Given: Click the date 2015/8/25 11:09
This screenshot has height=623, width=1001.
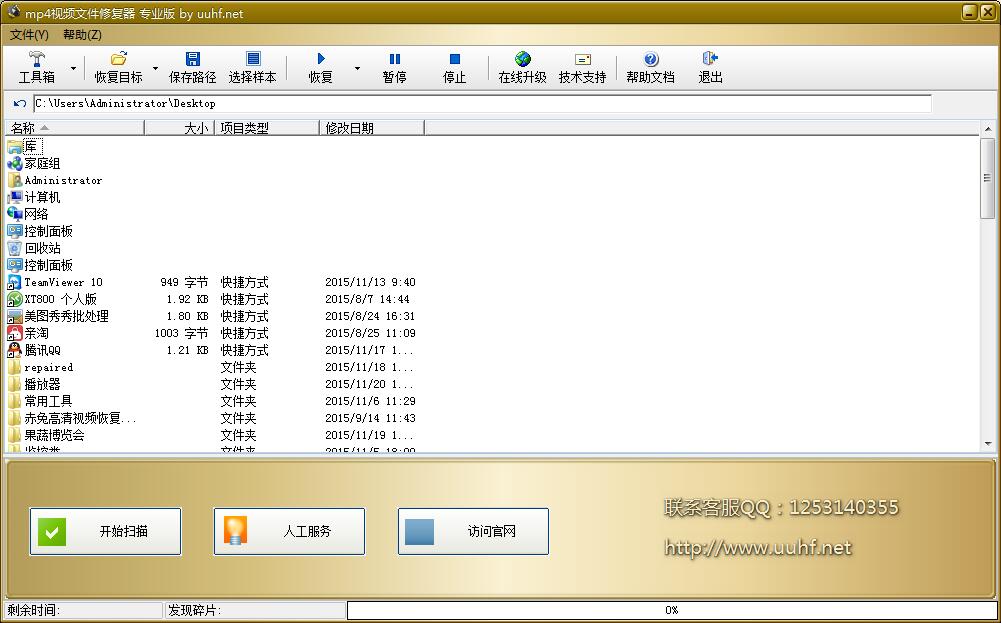Looking at the screenshot, I should (x=370, y=333).
